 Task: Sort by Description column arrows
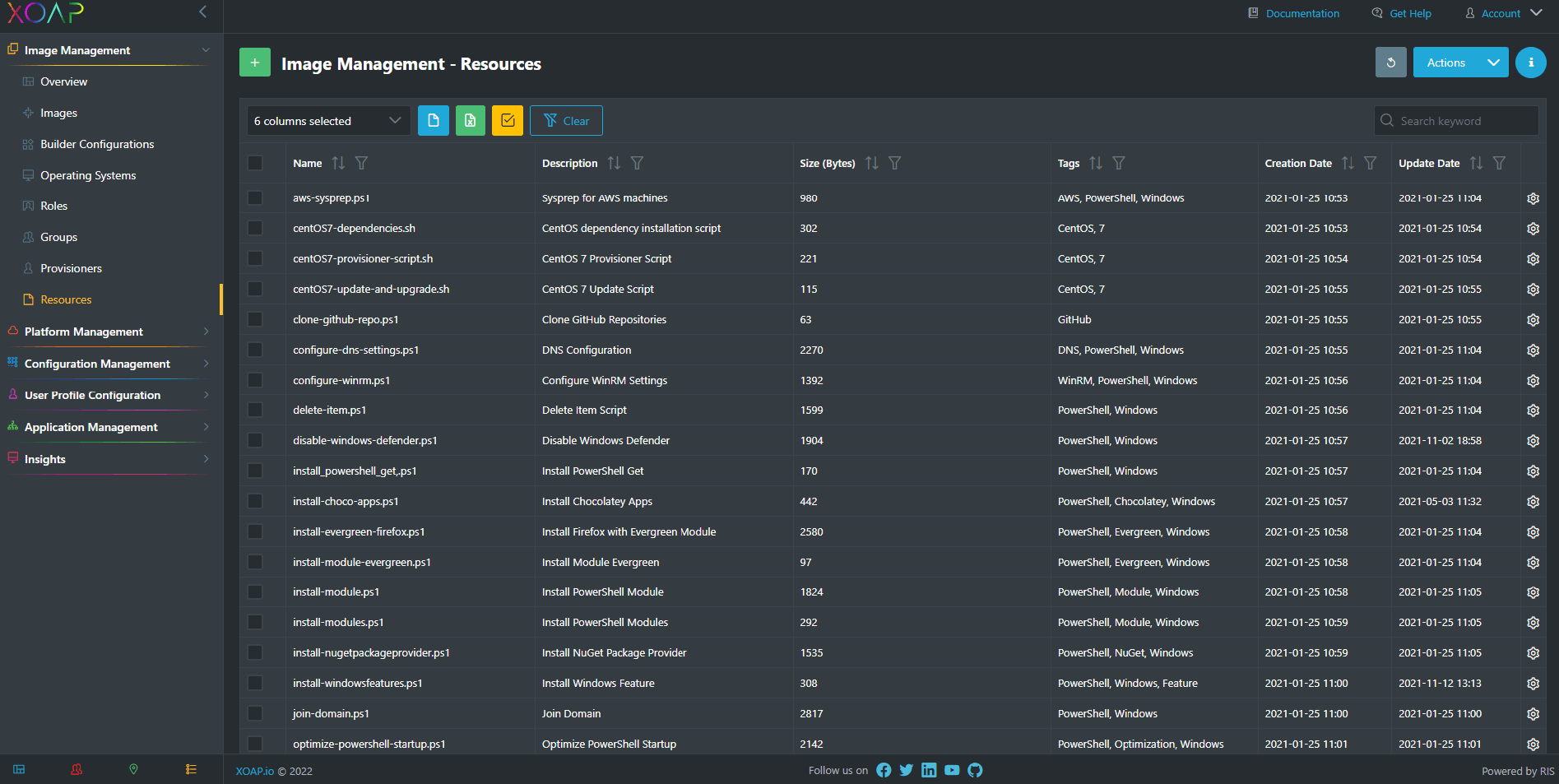click(x=614, y=163)
